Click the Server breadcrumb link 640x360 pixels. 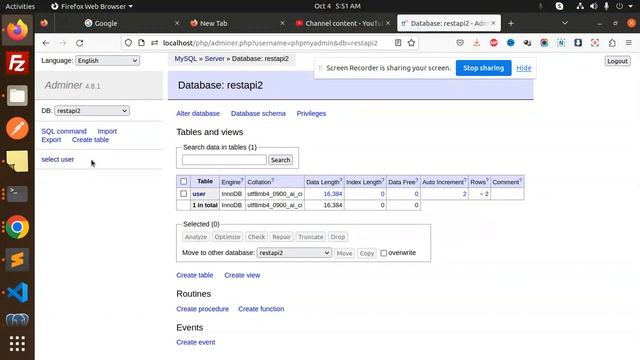click(214, 59)
